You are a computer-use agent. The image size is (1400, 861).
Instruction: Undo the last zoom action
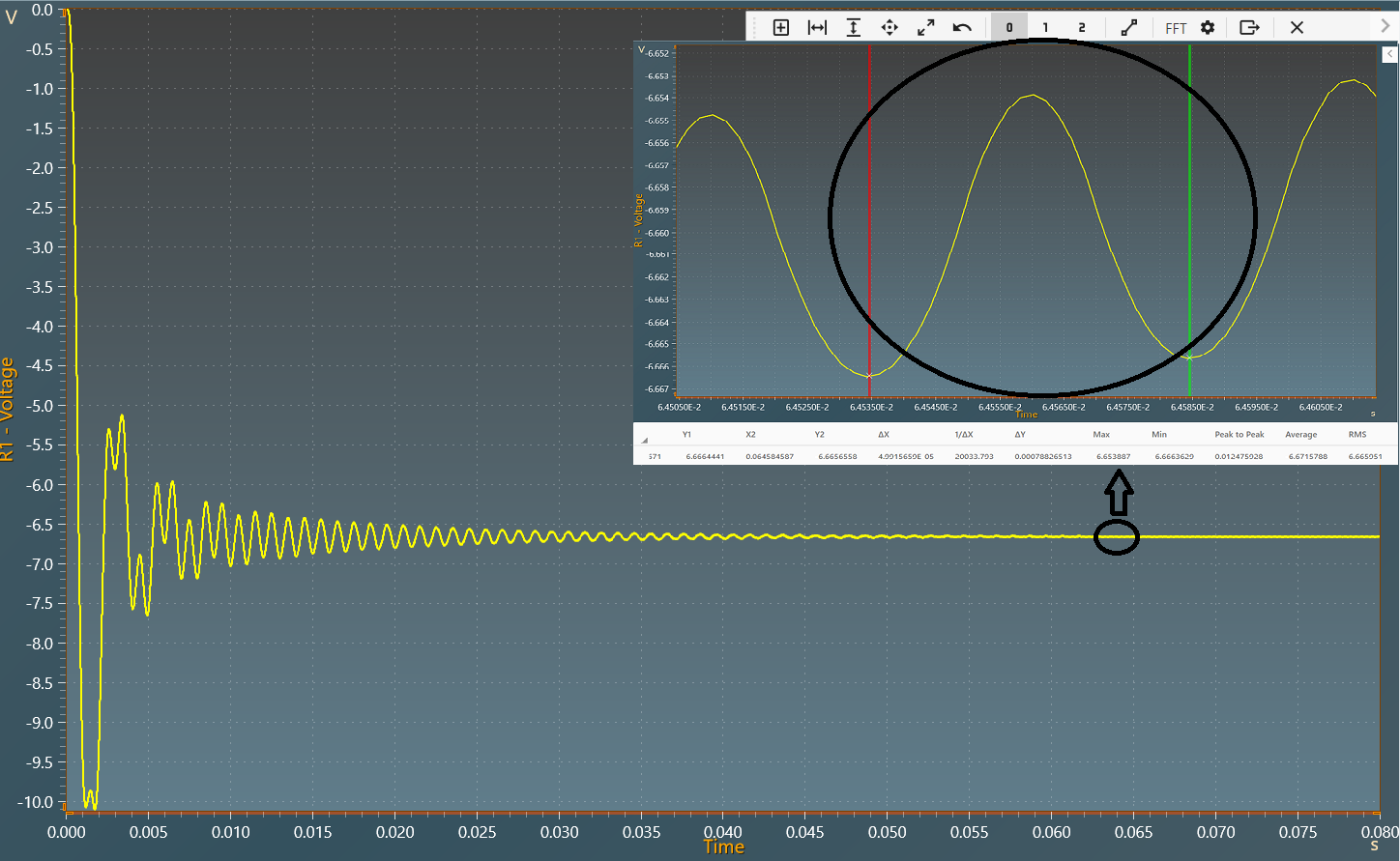click(x=962, y=27)
